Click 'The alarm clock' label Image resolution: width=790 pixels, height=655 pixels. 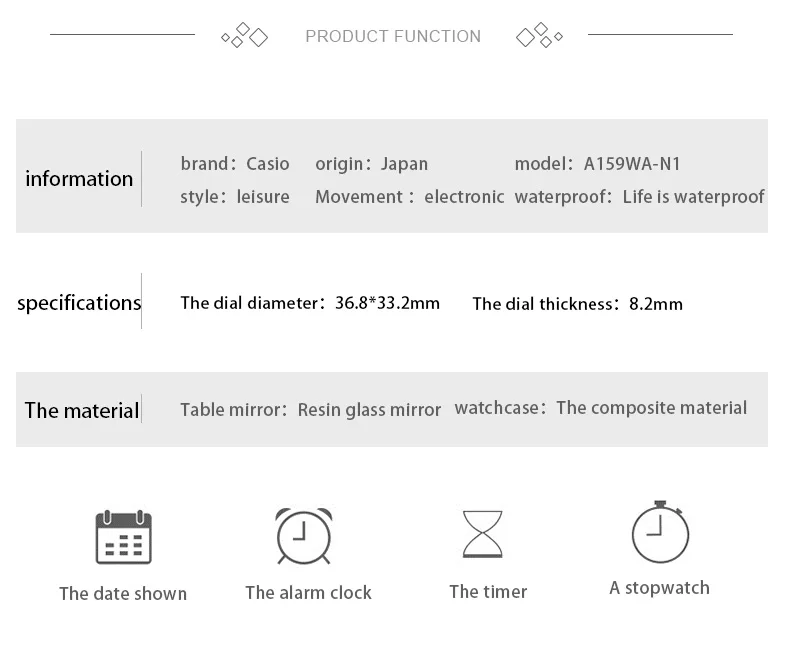pos(308,593)
